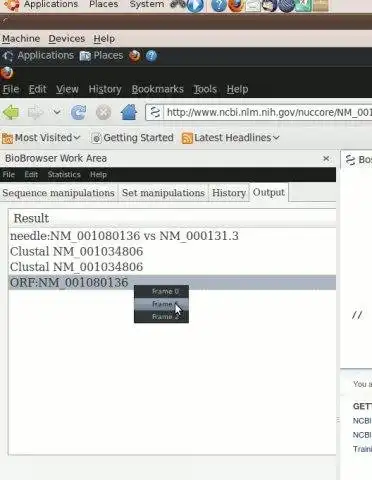The height and width of the screenshot is (480, 372).
Task: Click the site identity icon in address bar
Action: point(155,112)
